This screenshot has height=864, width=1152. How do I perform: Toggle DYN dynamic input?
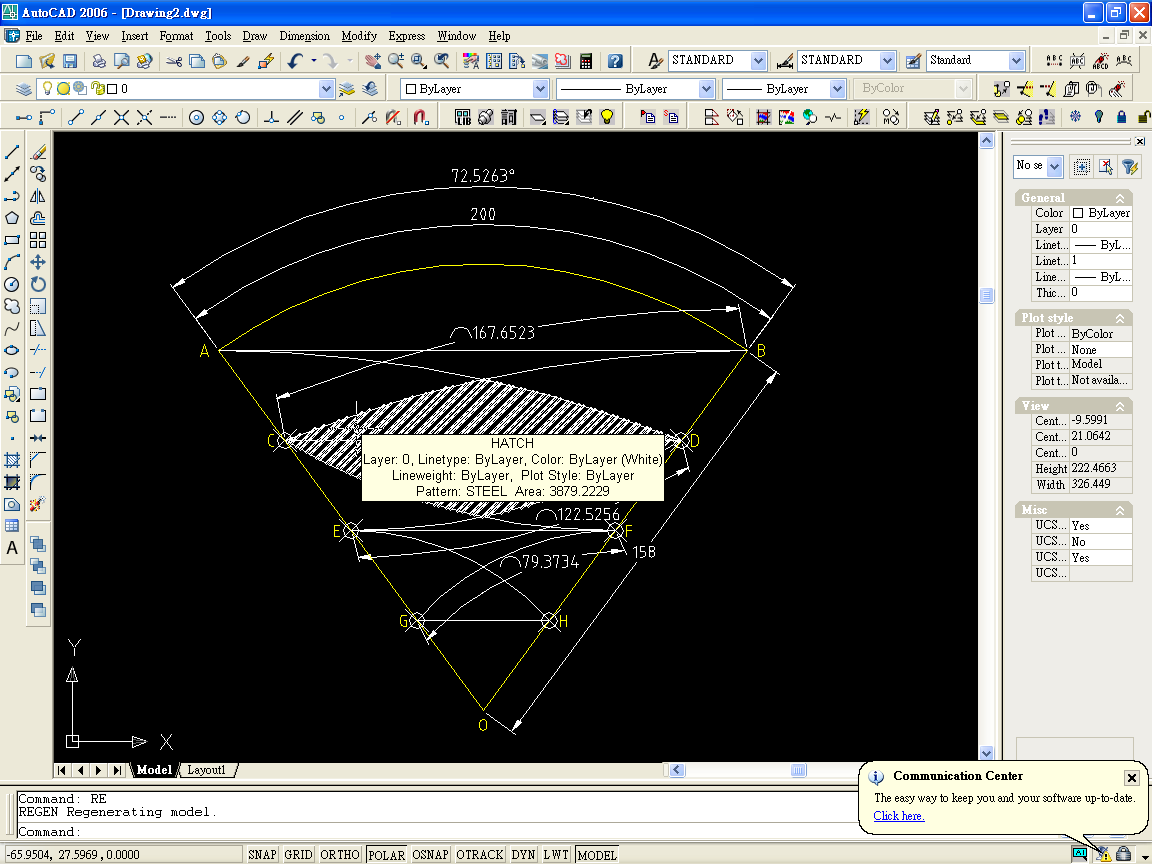click(523, 854)
